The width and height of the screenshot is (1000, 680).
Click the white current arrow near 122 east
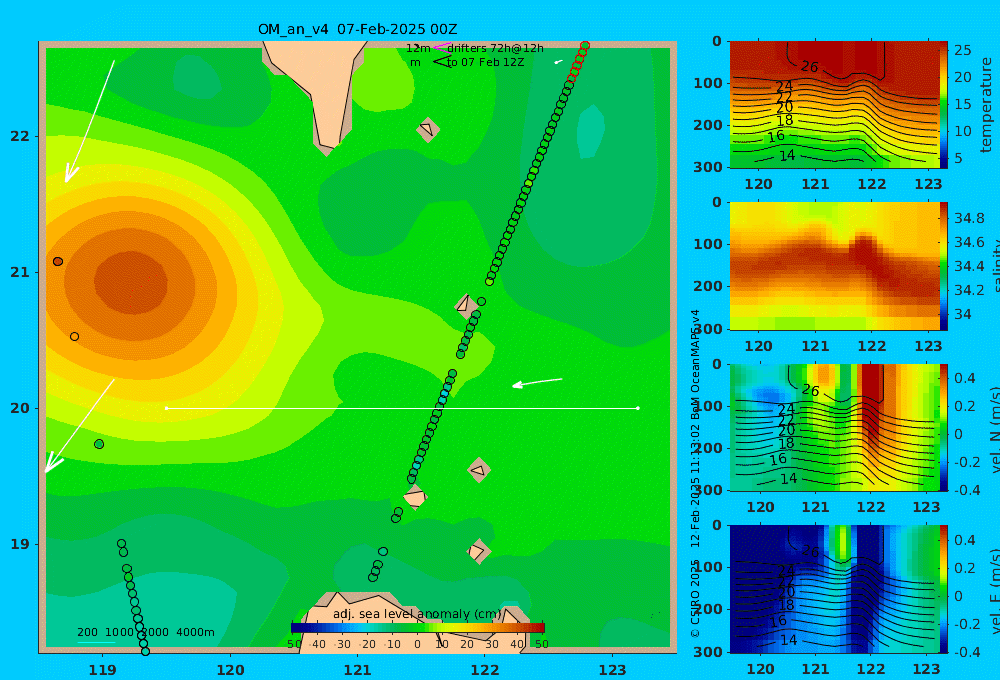pyautogui.click(x=538, y=382)
